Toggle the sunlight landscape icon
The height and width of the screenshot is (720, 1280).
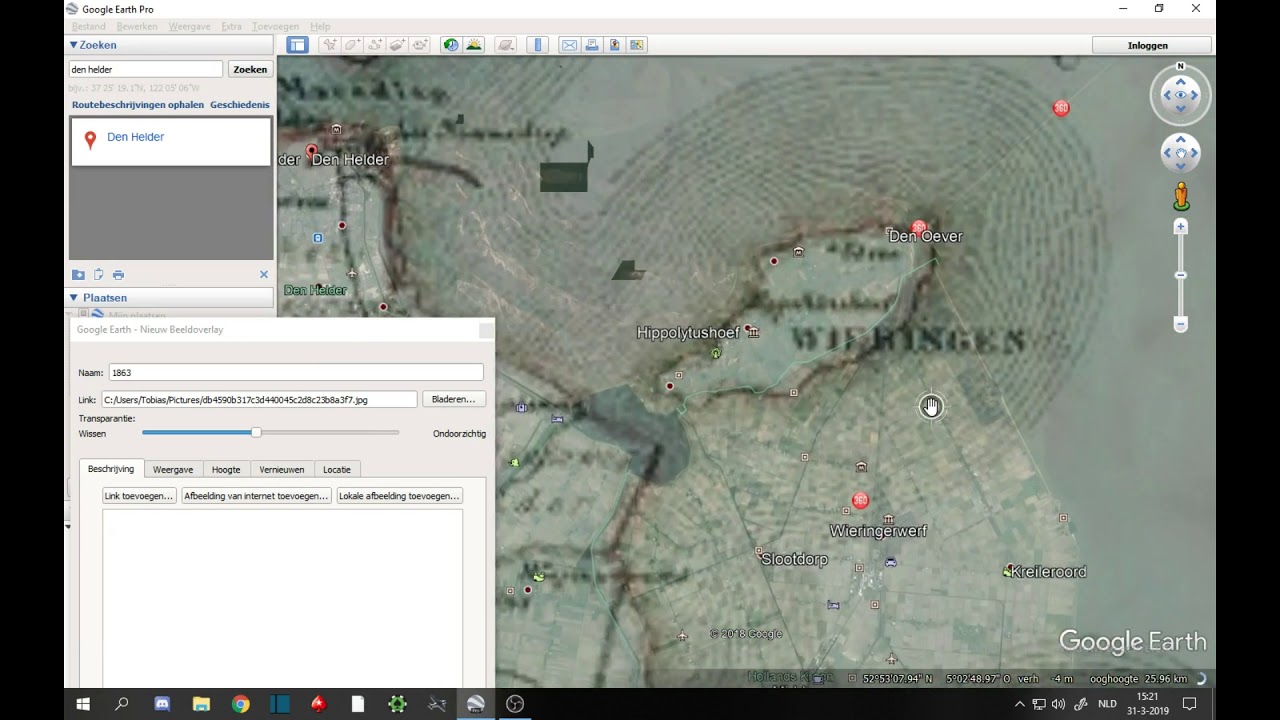pos(474,45)
